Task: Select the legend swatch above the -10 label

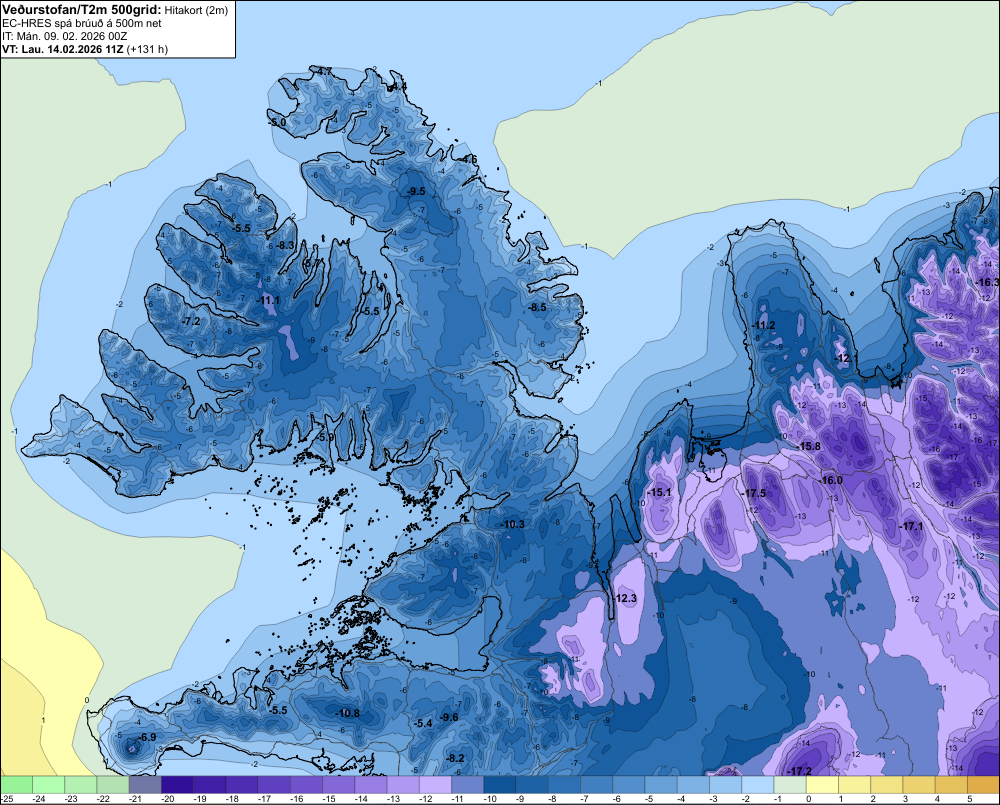Action: 499,784
